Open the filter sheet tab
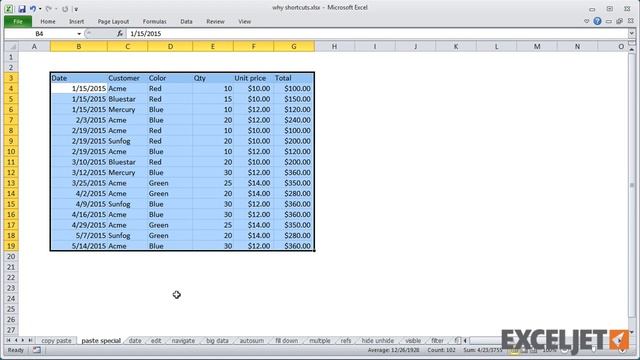 coord(437,340)
